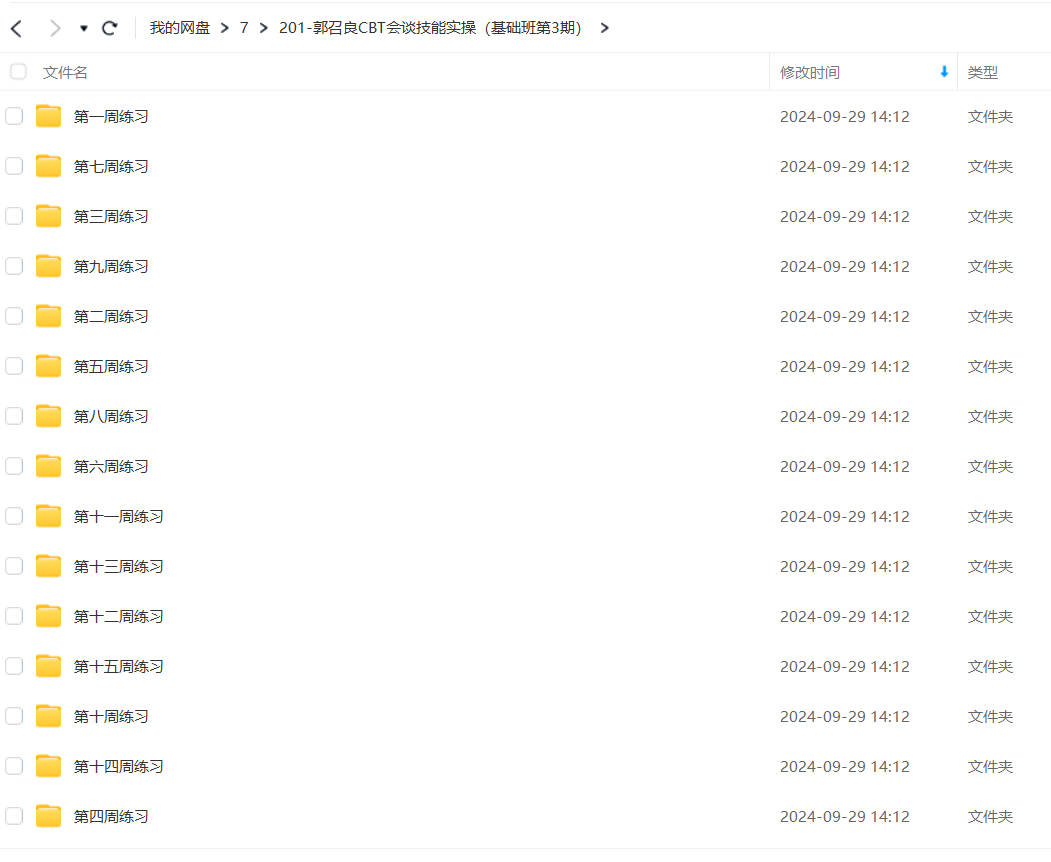Click the folder icon of 第一周练习
1051x862 pixels.
pos(48,116)
